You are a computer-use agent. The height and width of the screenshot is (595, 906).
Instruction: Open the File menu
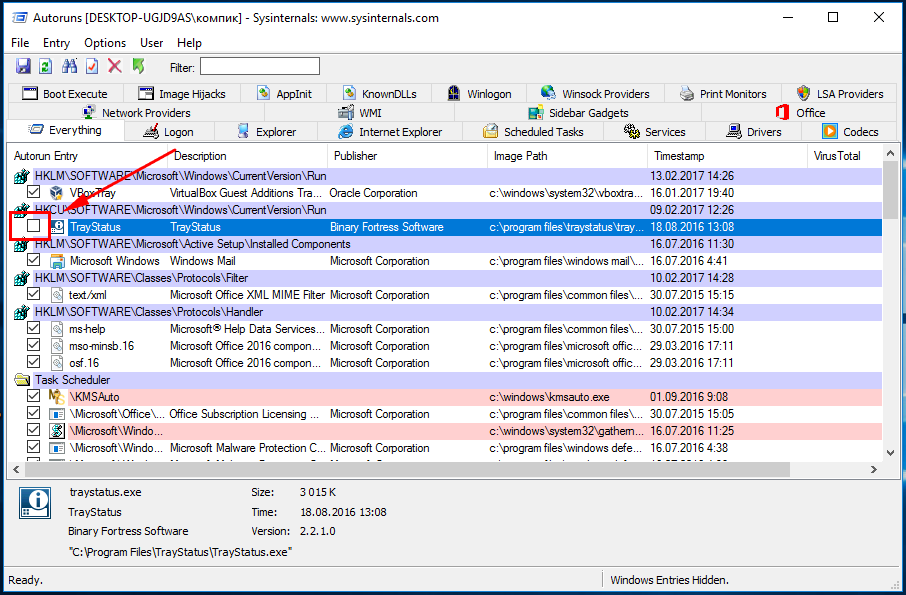point(20,43)
